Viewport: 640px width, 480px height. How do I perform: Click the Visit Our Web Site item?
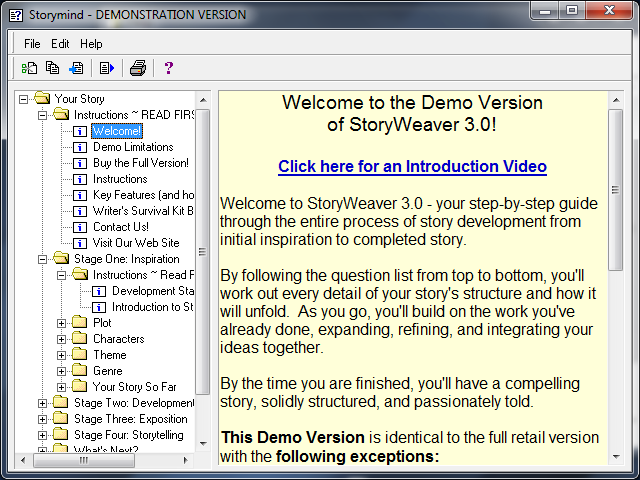pos(136,243)
